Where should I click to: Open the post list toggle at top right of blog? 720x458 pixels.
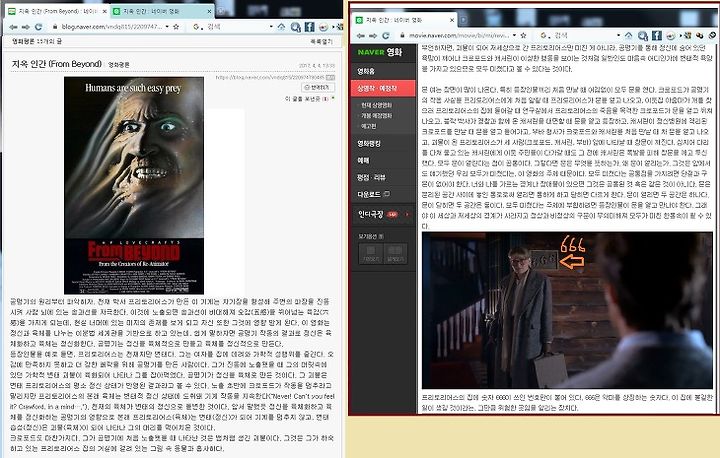[x=321, y=41]
